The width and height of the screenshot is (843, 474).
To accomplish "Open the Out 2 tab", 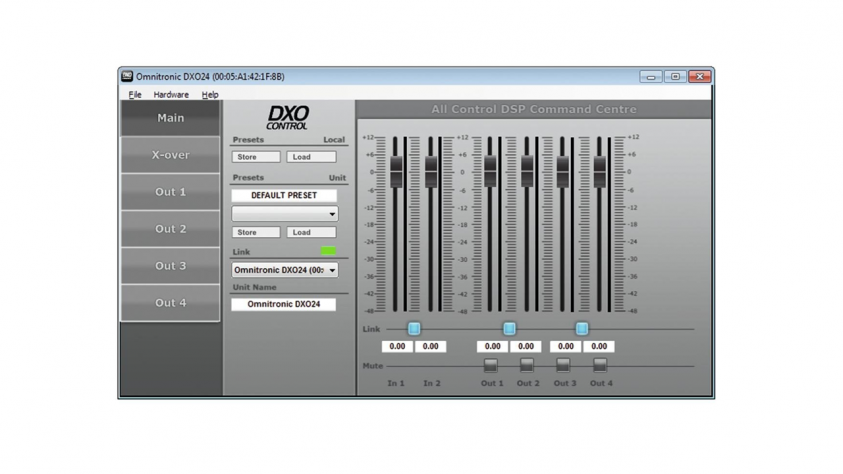I will coord(170,229).
